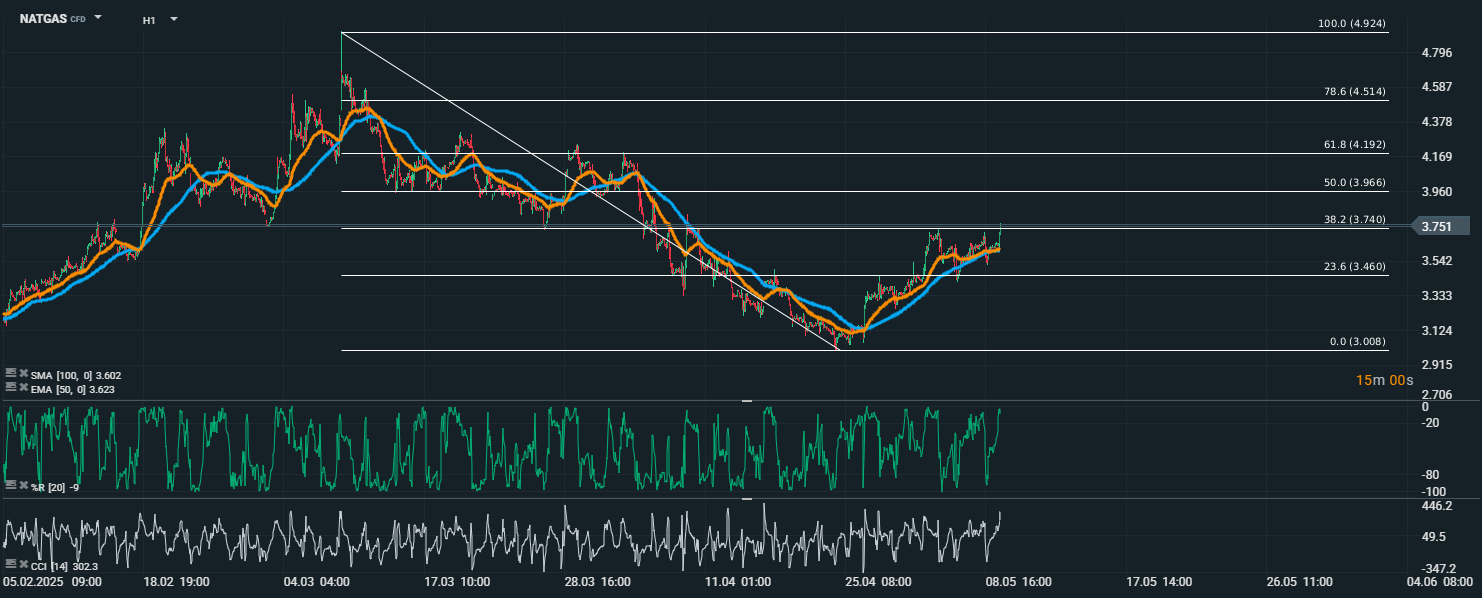Screen dimensions: 1482x598
Task: Open settings icon for EMA indicator
Action: tap(11, 387)
